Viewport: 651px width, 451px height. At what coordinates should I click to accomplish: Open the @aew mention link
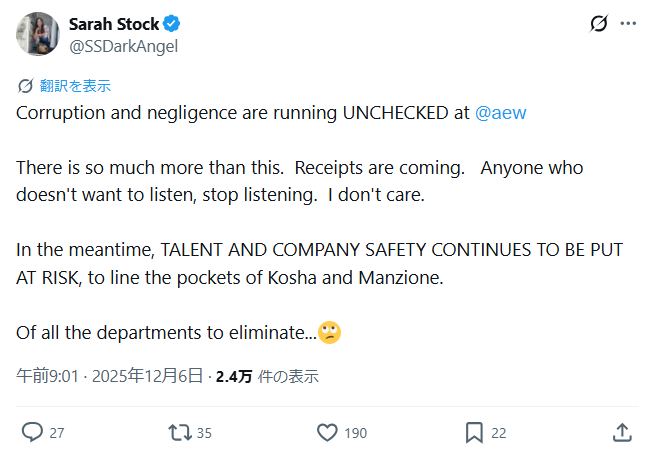[x=500, y=112]
